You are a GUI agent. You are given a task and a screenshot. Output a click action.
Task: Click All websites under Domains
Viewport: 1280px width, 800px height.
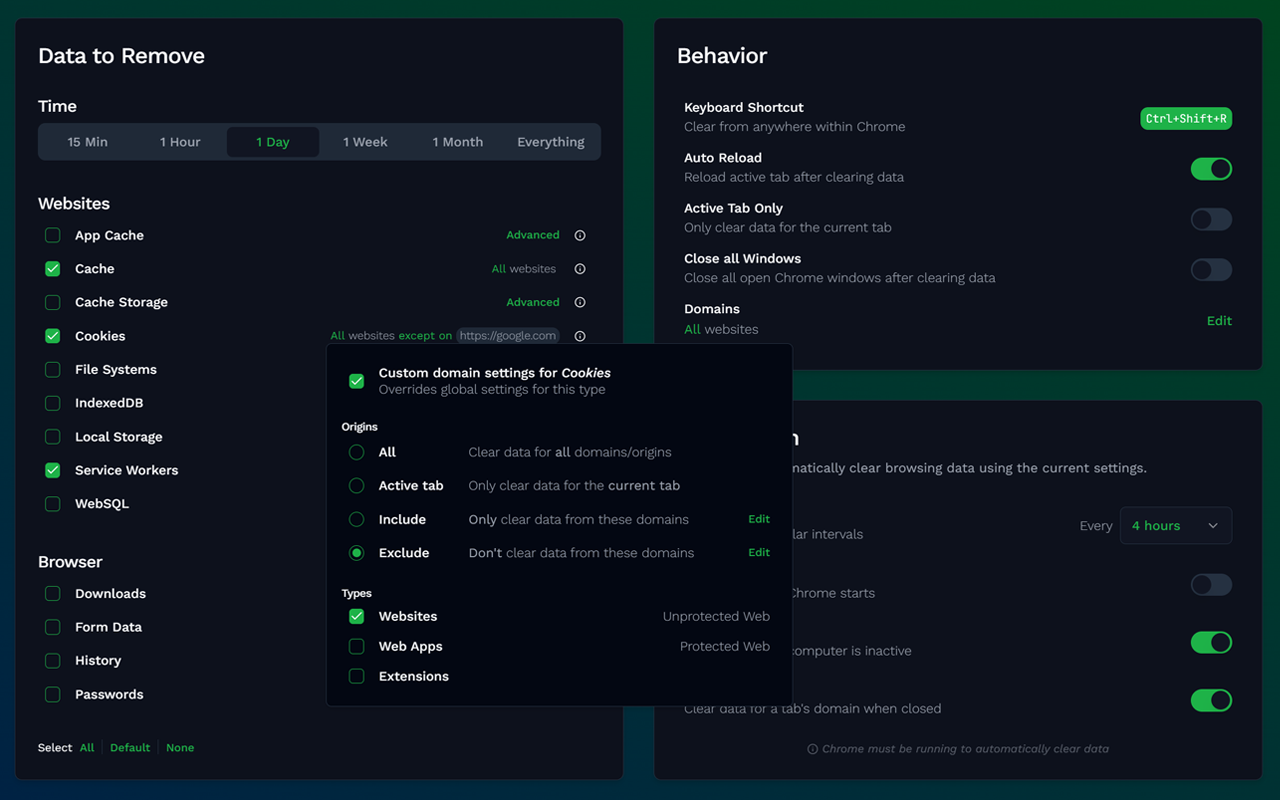[721, 329]
